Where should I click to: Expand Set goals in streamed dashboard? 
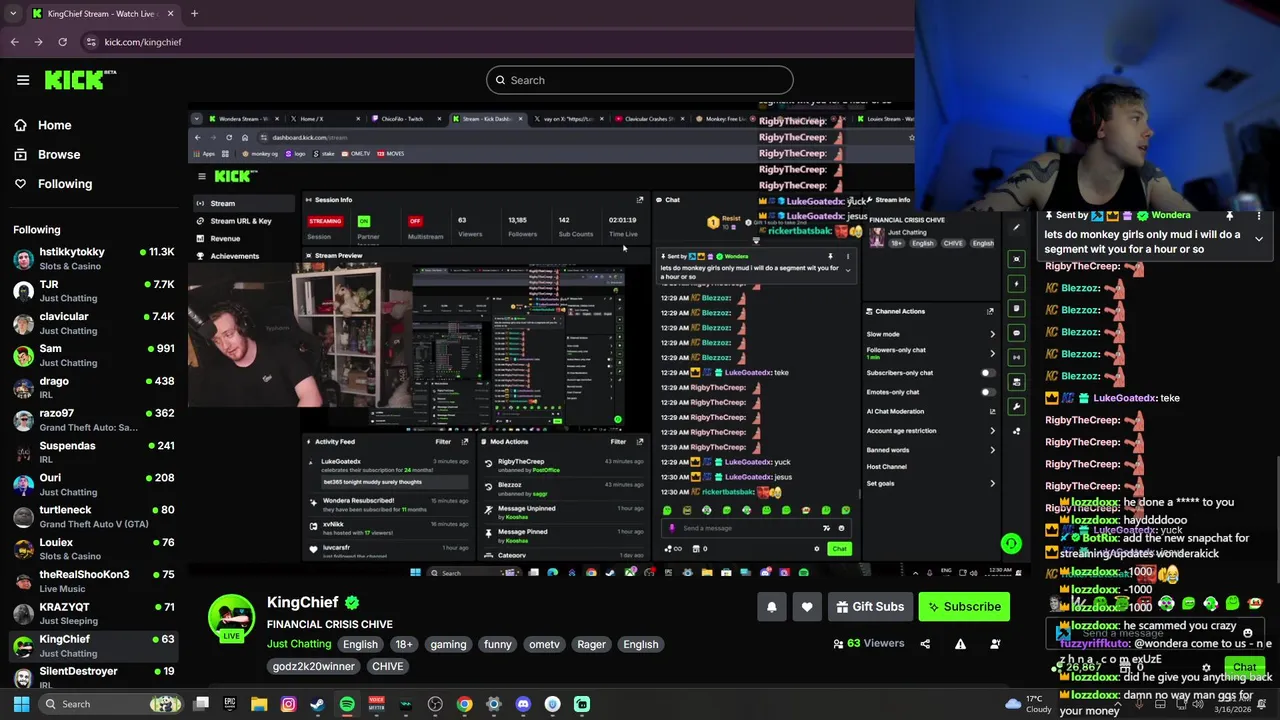pos(992,484)
